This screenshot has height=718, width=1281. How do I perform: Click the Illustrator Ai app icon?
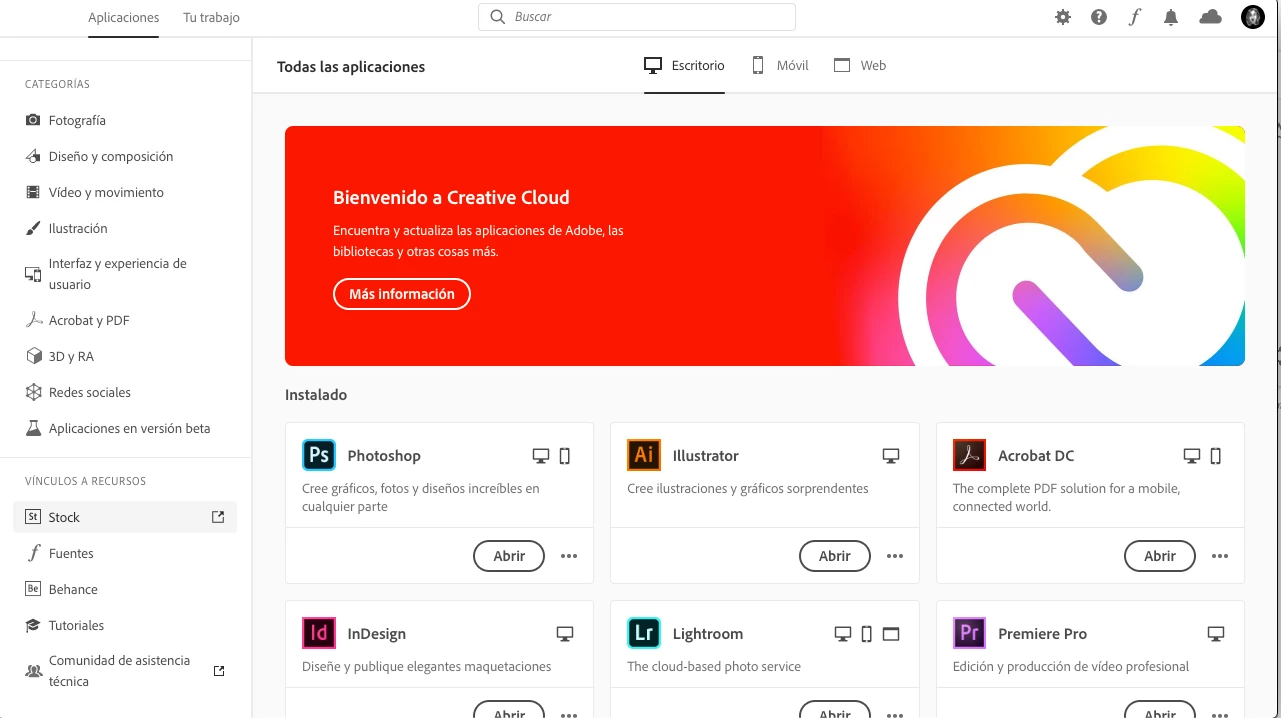pos(644,455)
